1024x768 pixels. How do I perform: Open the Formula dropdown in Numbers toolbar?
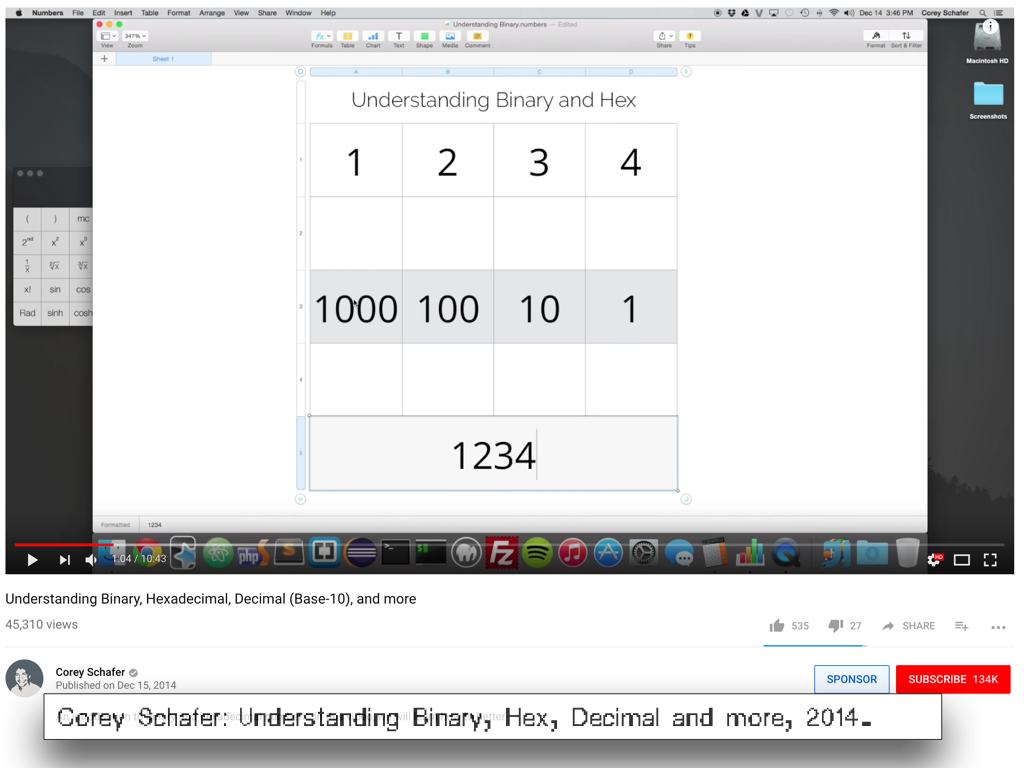click(322, 37)
